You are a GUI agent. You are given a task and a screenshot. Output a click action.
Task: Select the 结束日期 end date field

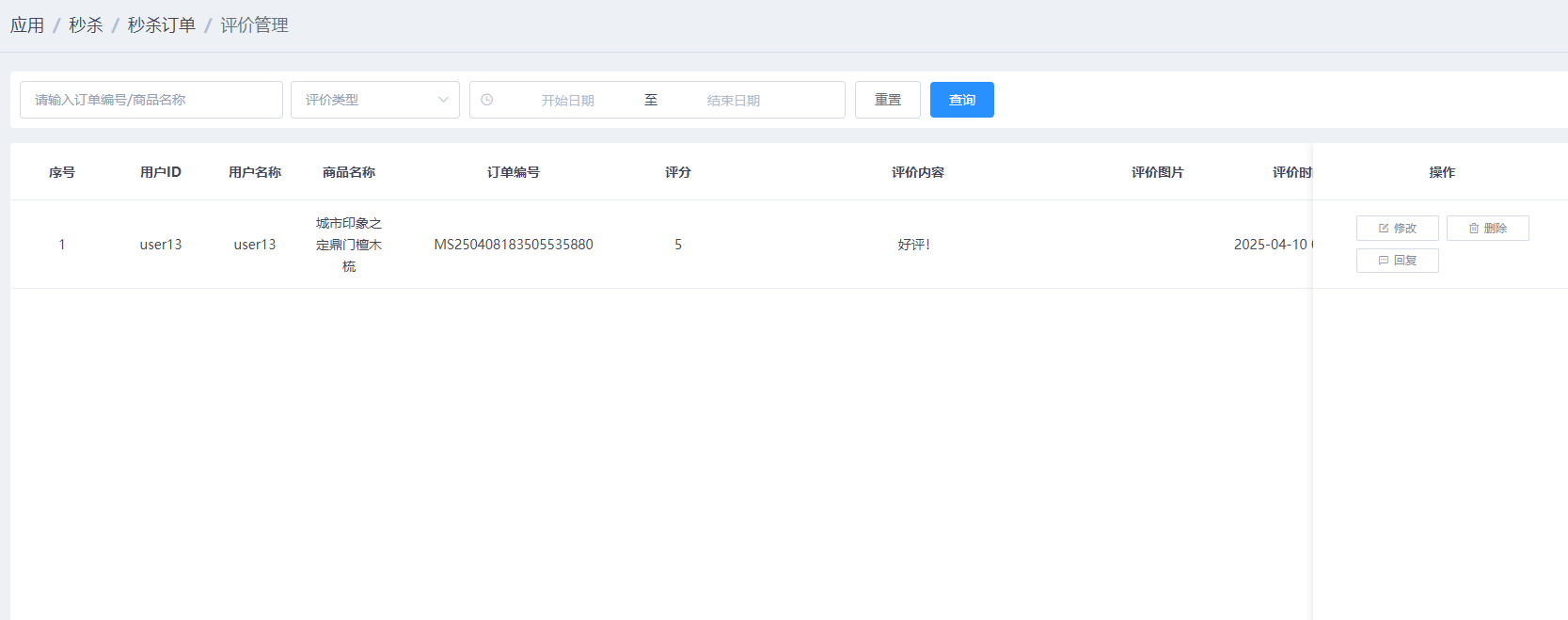tap(733, 101)
